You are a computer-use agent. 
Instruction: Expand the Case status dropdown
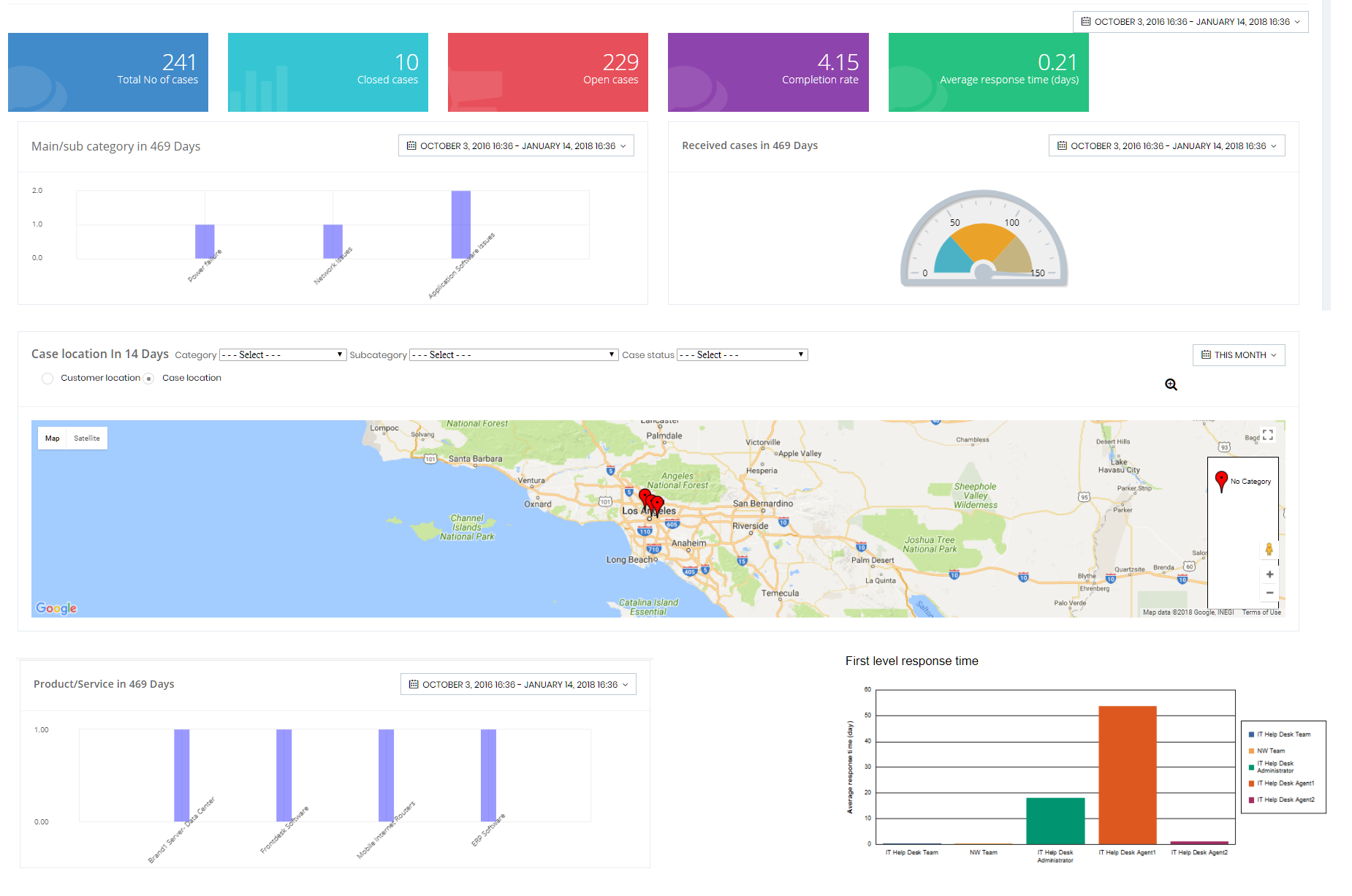pos(742,354)
